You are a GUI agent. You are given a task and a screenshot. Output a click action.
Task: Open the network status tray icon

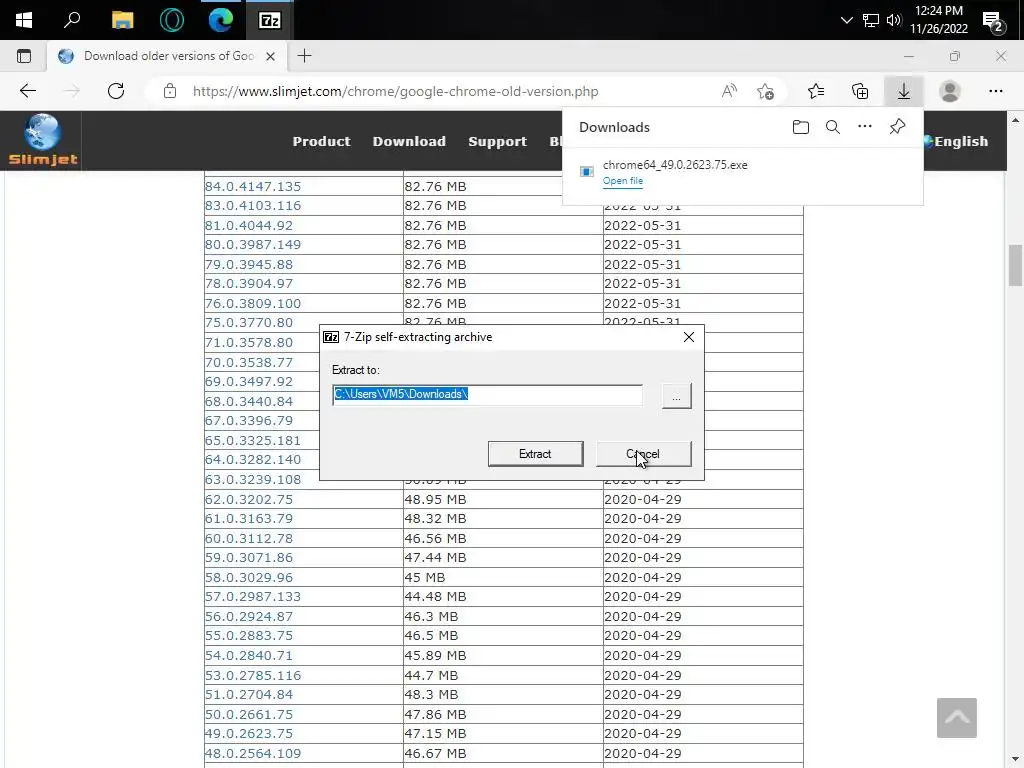[871, 20]
